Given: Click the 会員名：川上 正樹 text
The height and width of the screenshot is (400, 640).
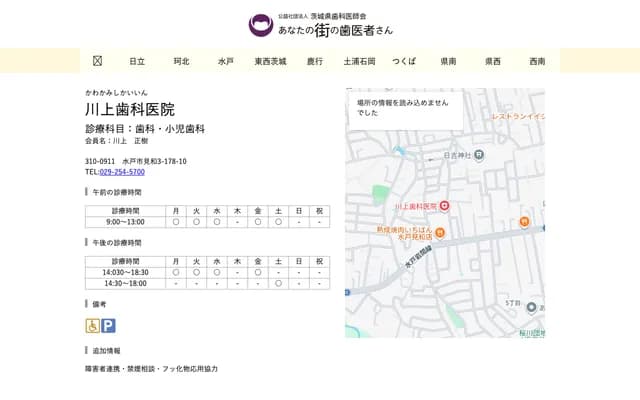Looking at the screenshot, I should coord(116,141).
